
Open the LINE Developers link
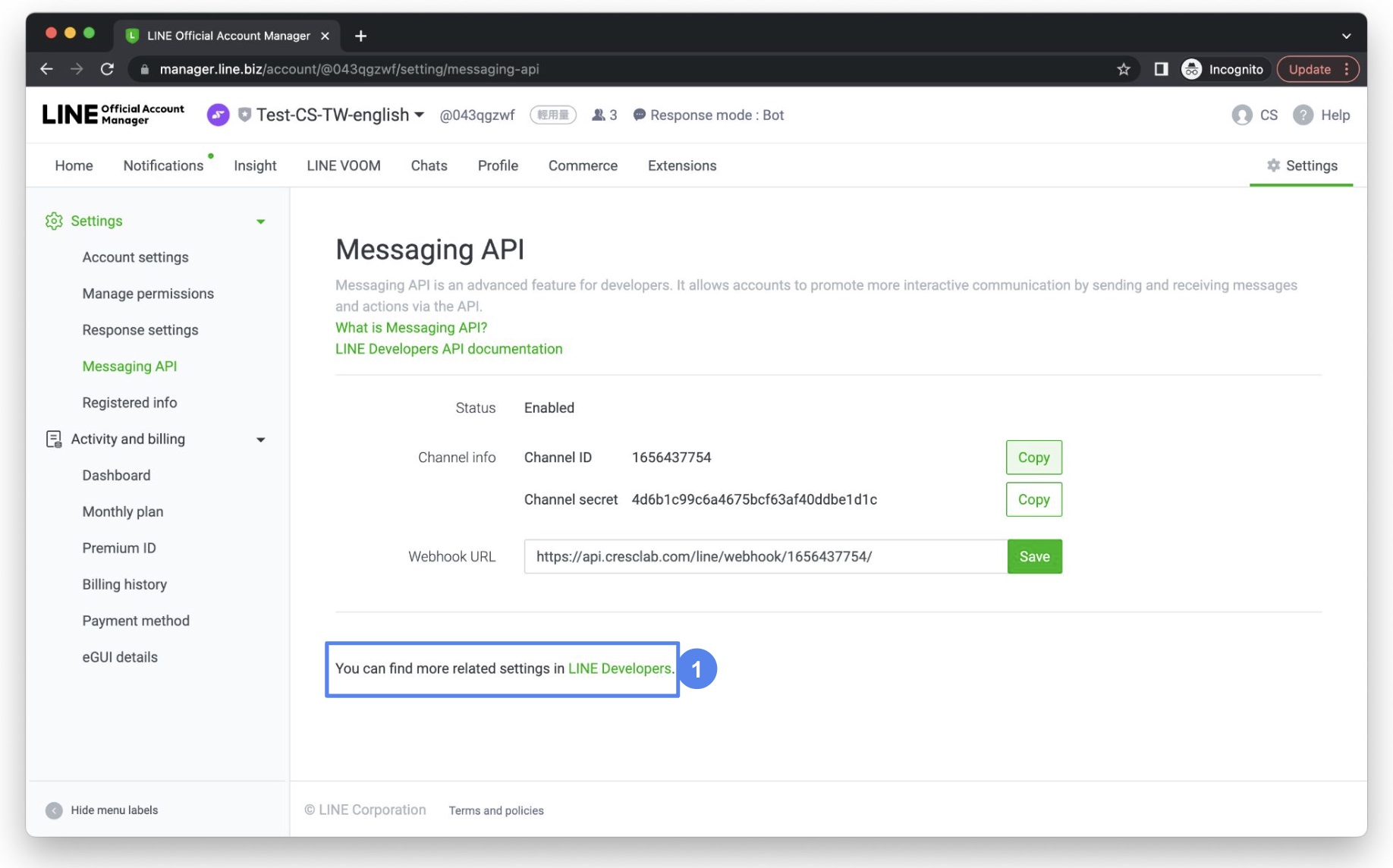tap(619, 668)
